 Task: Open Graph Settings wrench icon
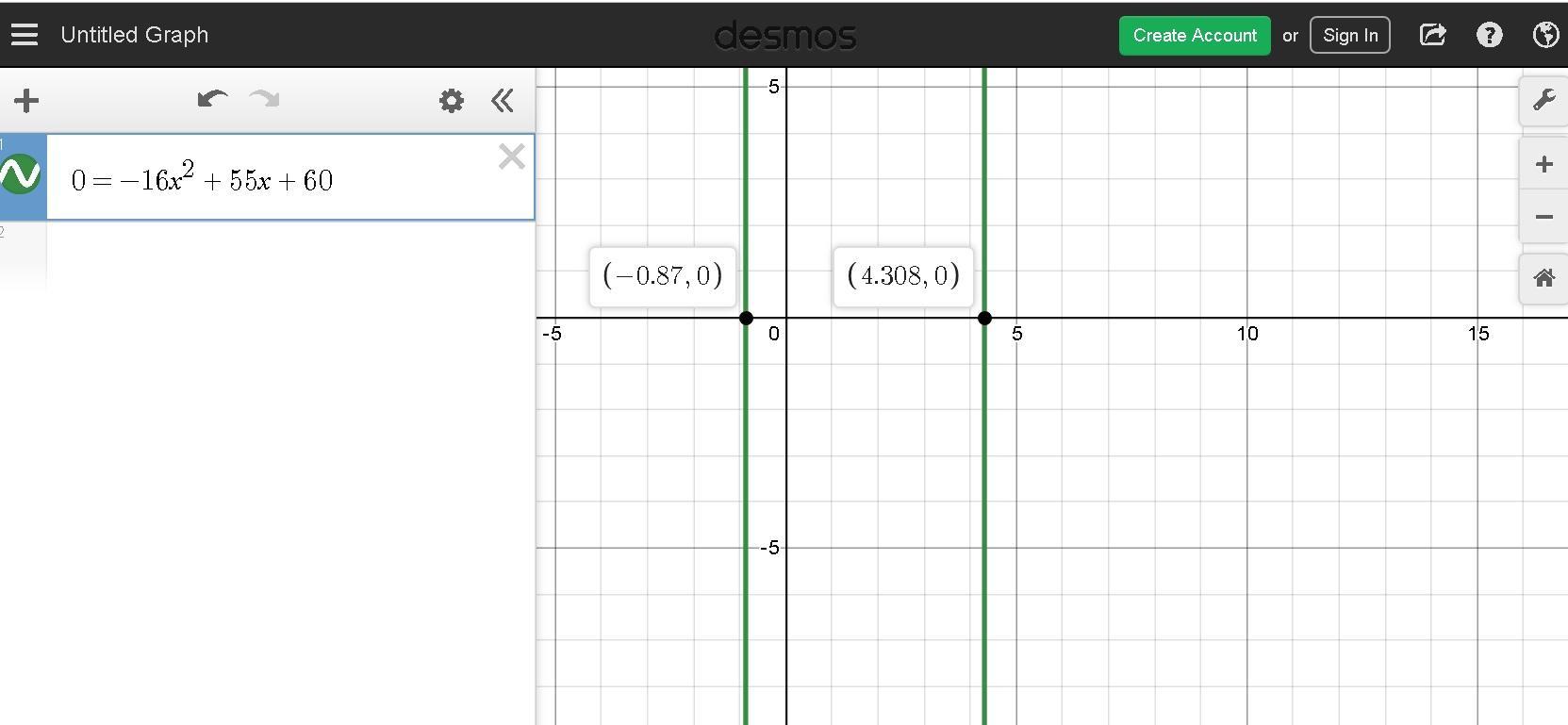coord(1543,100)
